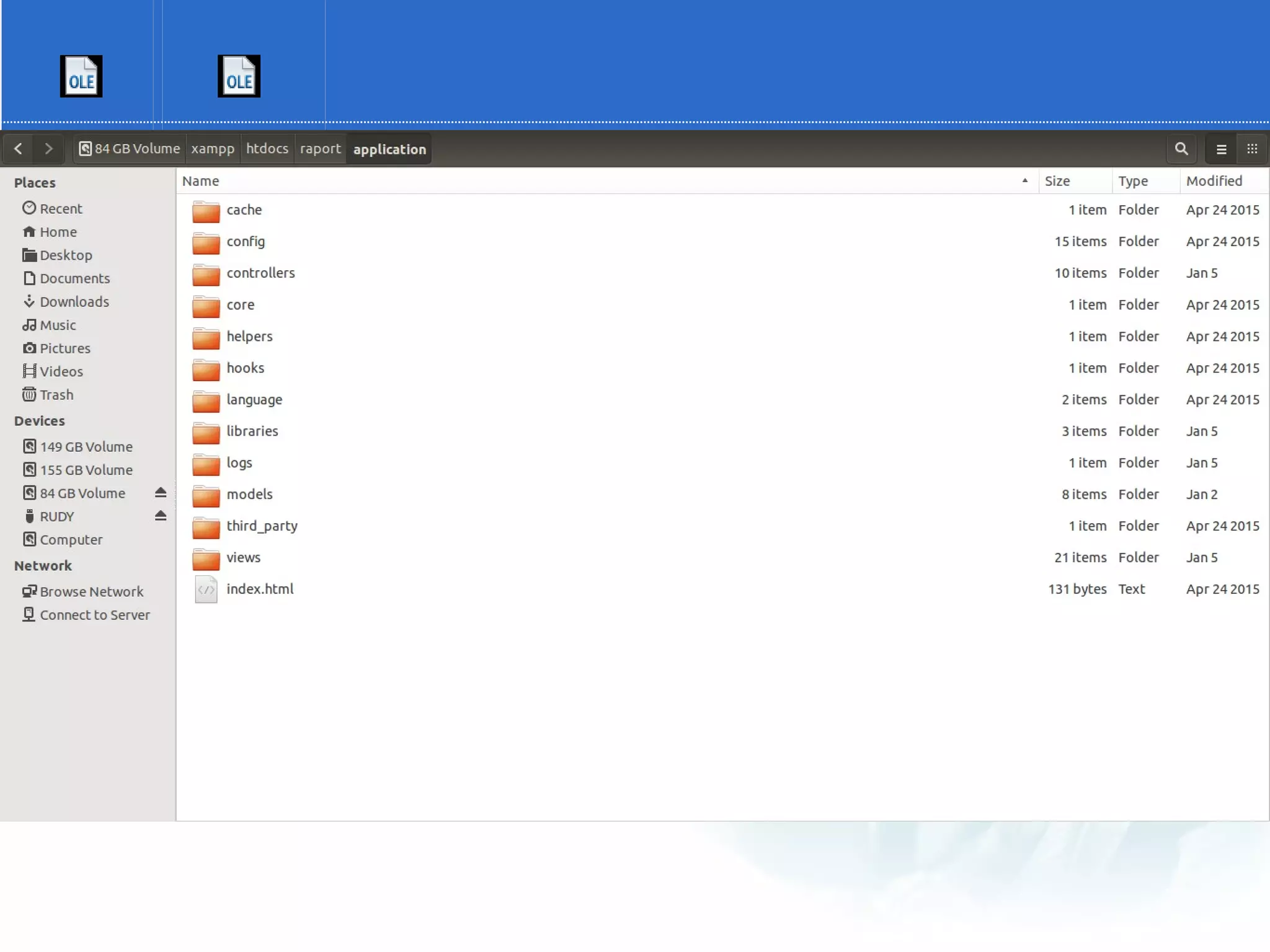1270x952 pixels.
Task: Select the index.html file
Action: pos(260,589)
